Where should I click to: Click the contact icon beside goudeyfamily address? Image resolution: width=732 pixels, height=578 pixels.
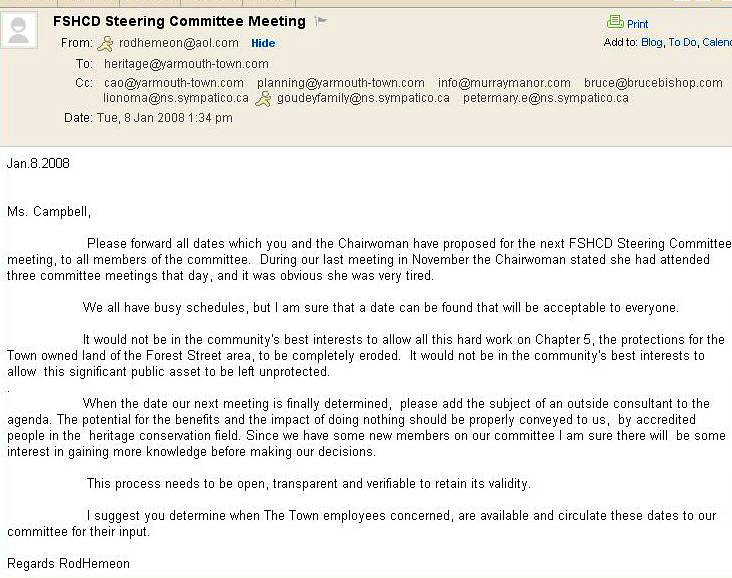pyautogui.click(x=264, y=98)
